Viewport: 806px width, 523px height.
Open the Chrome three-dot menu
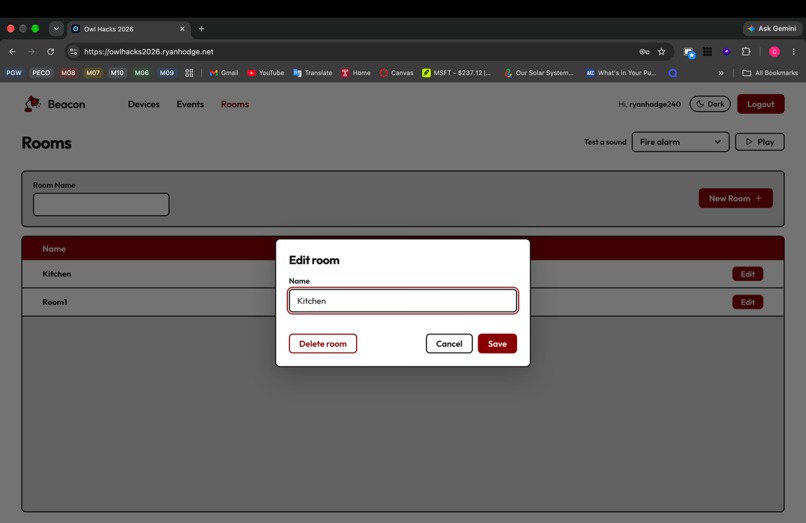click(x=793, y=51)
